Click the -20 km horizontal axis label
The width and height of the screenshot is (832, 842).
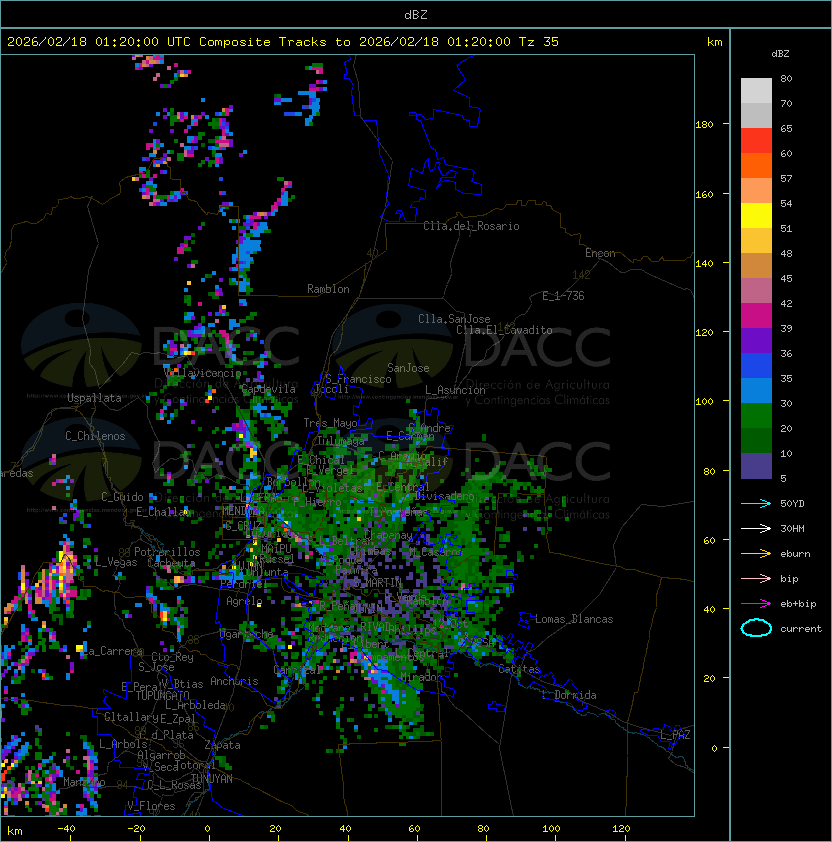point(136,829)
